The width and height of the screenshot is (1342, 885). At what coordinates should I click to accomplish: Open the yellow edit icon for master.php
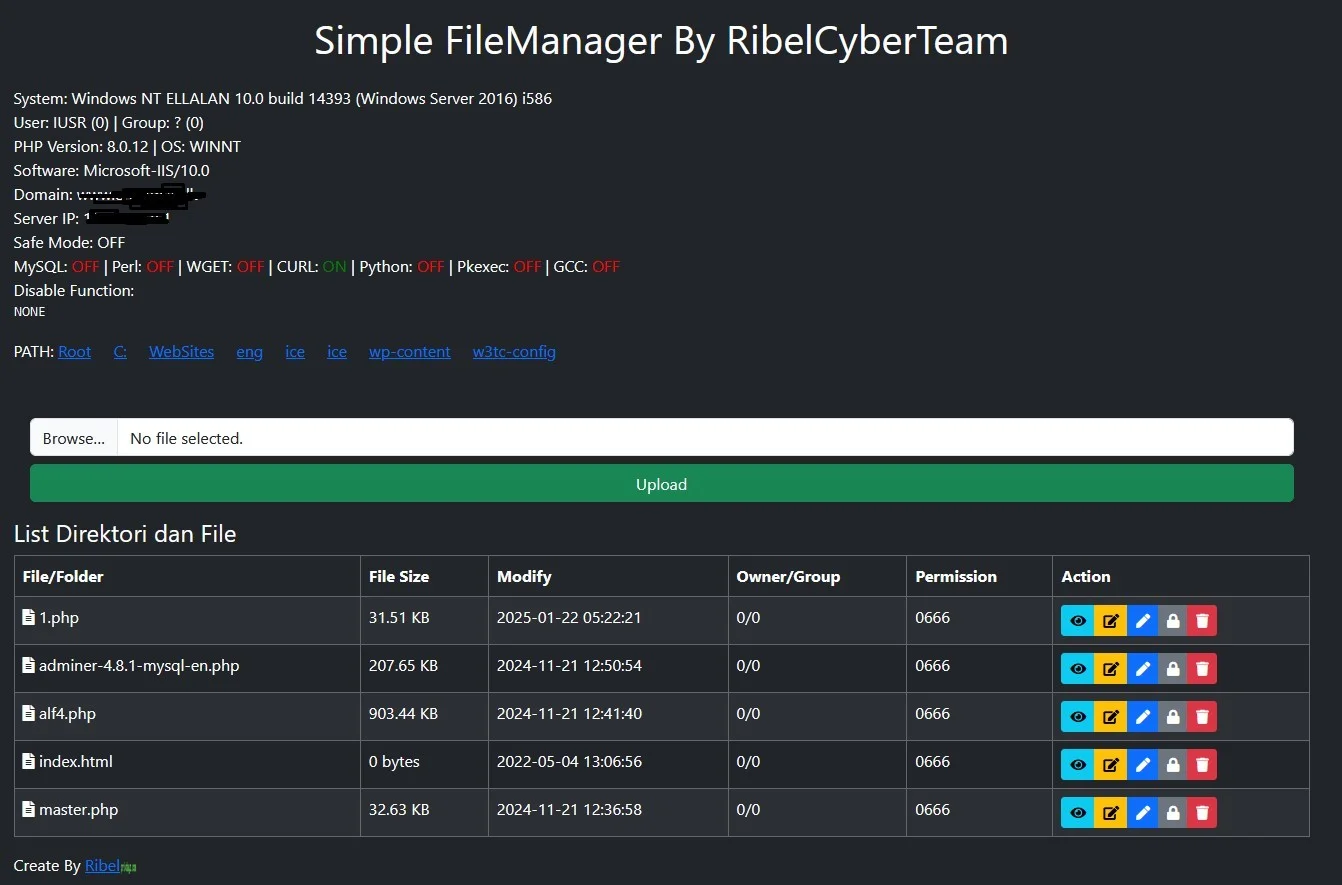point(1111,812)
